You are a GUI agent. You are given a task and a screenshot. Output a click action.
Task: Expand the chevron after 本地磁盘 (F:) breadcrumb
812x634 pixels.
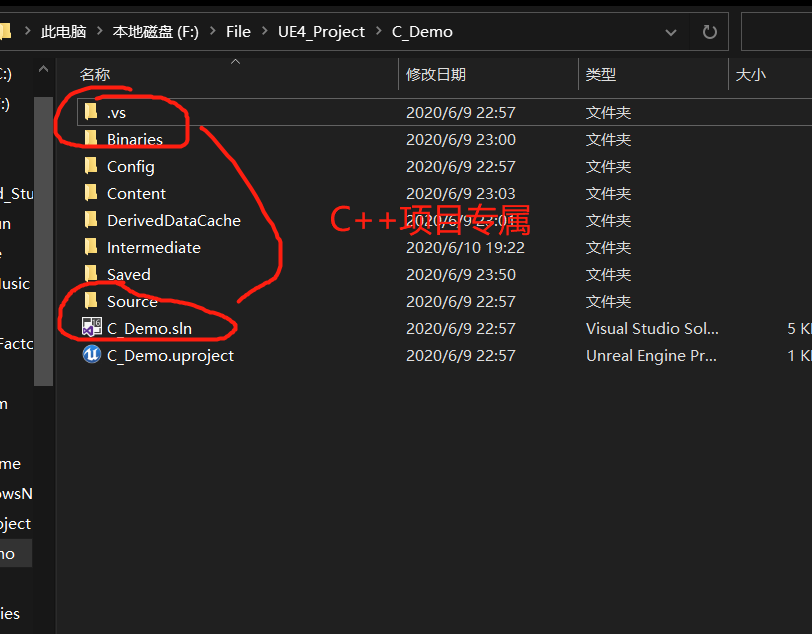[x=212, y=31]
